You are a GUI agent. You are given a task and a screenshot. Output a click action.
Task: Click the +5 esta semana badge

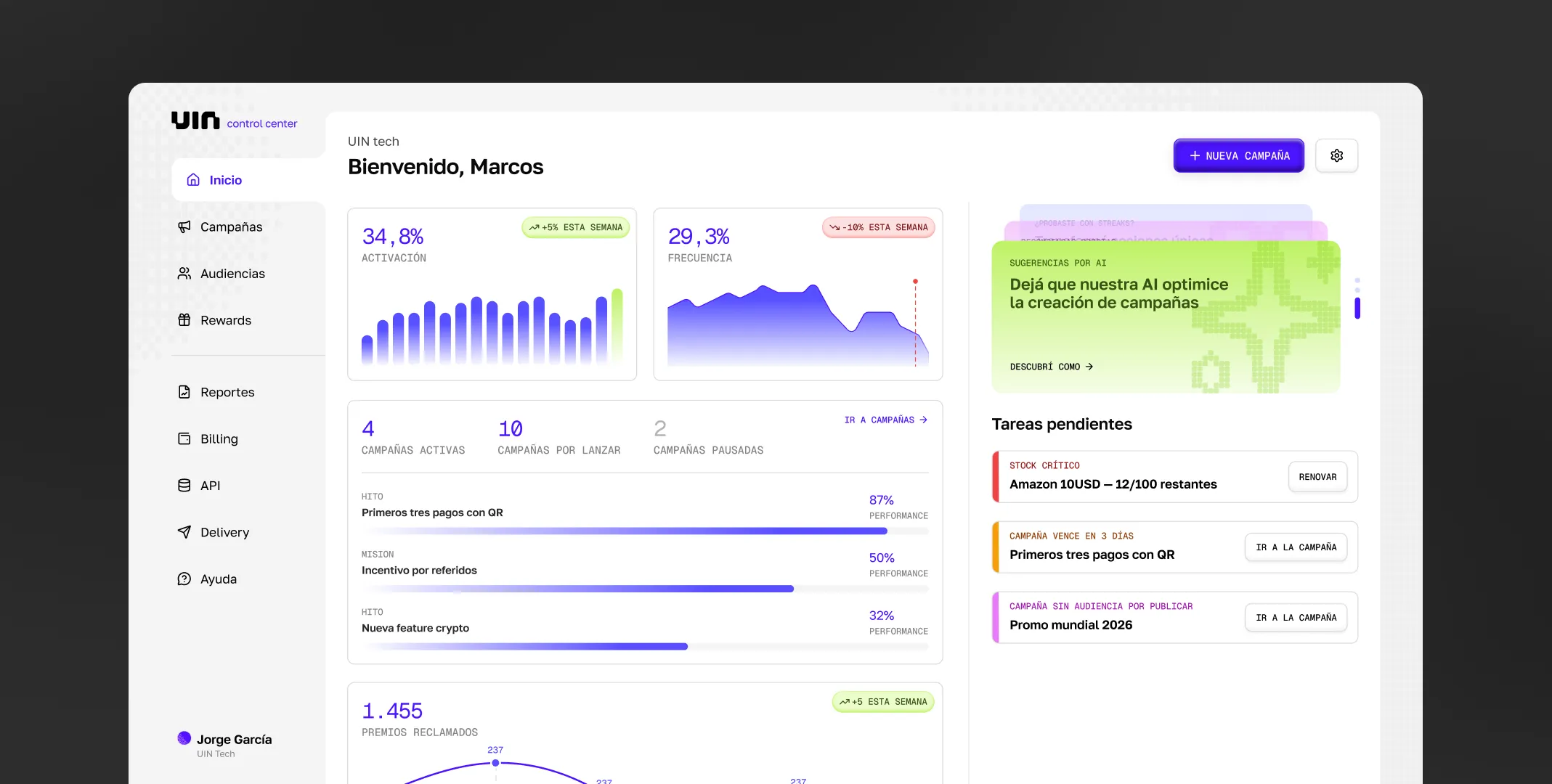pos(883,702)
